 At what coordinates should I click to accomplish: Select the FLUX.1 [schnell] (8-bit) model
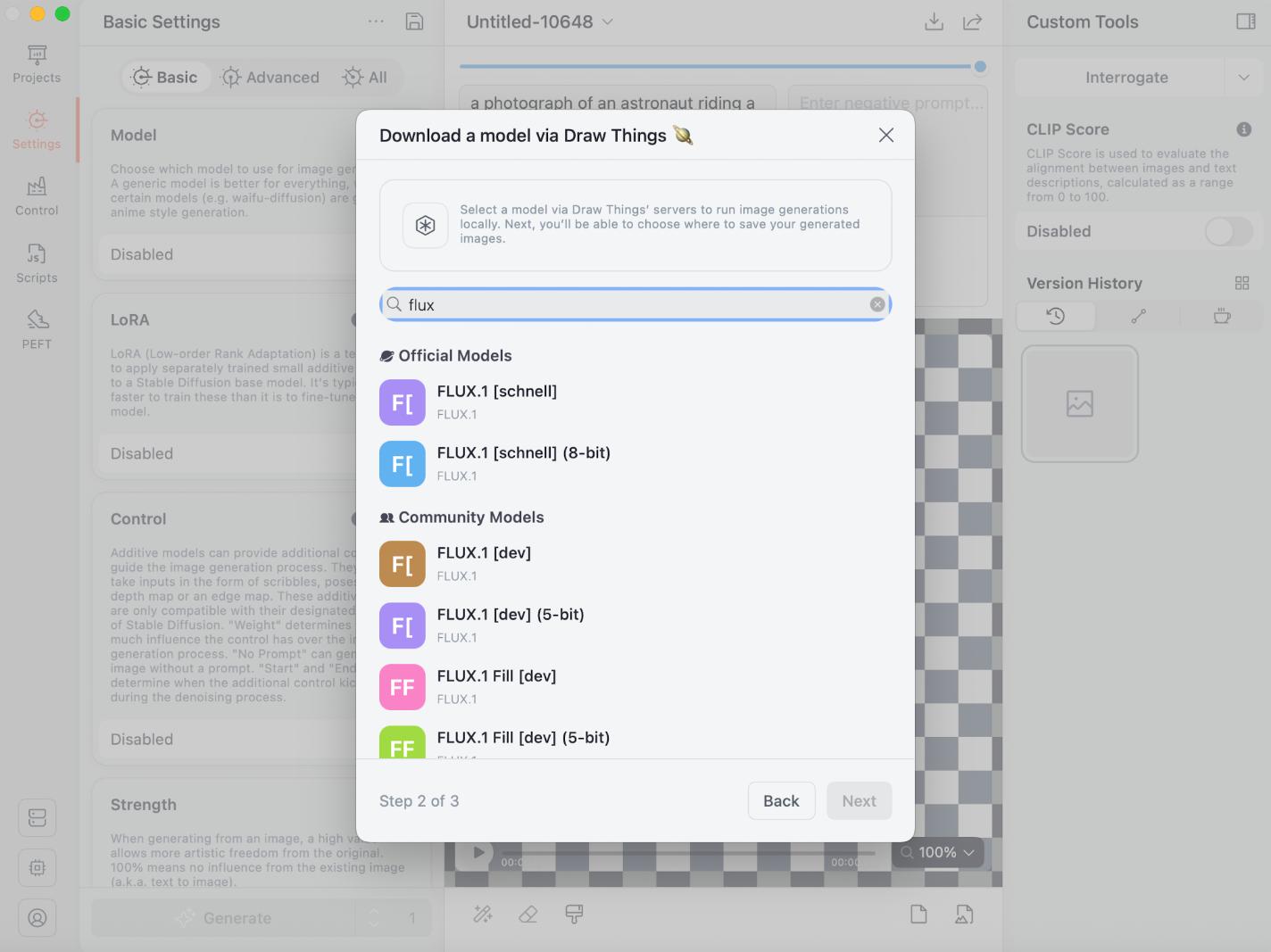point(635,464)
